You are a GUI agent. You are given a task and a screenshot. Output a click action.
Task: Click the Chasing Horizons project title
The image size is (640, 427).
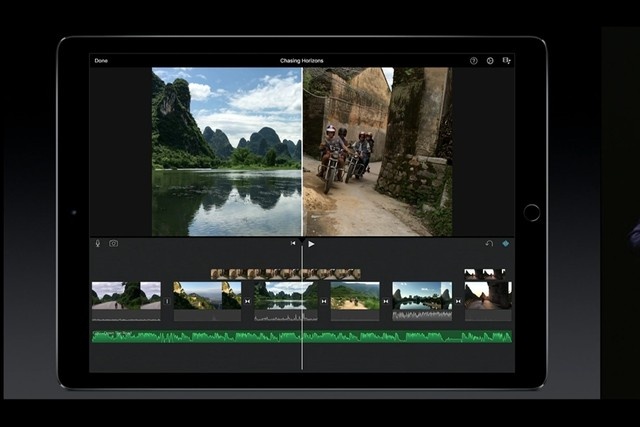[302, 61]
